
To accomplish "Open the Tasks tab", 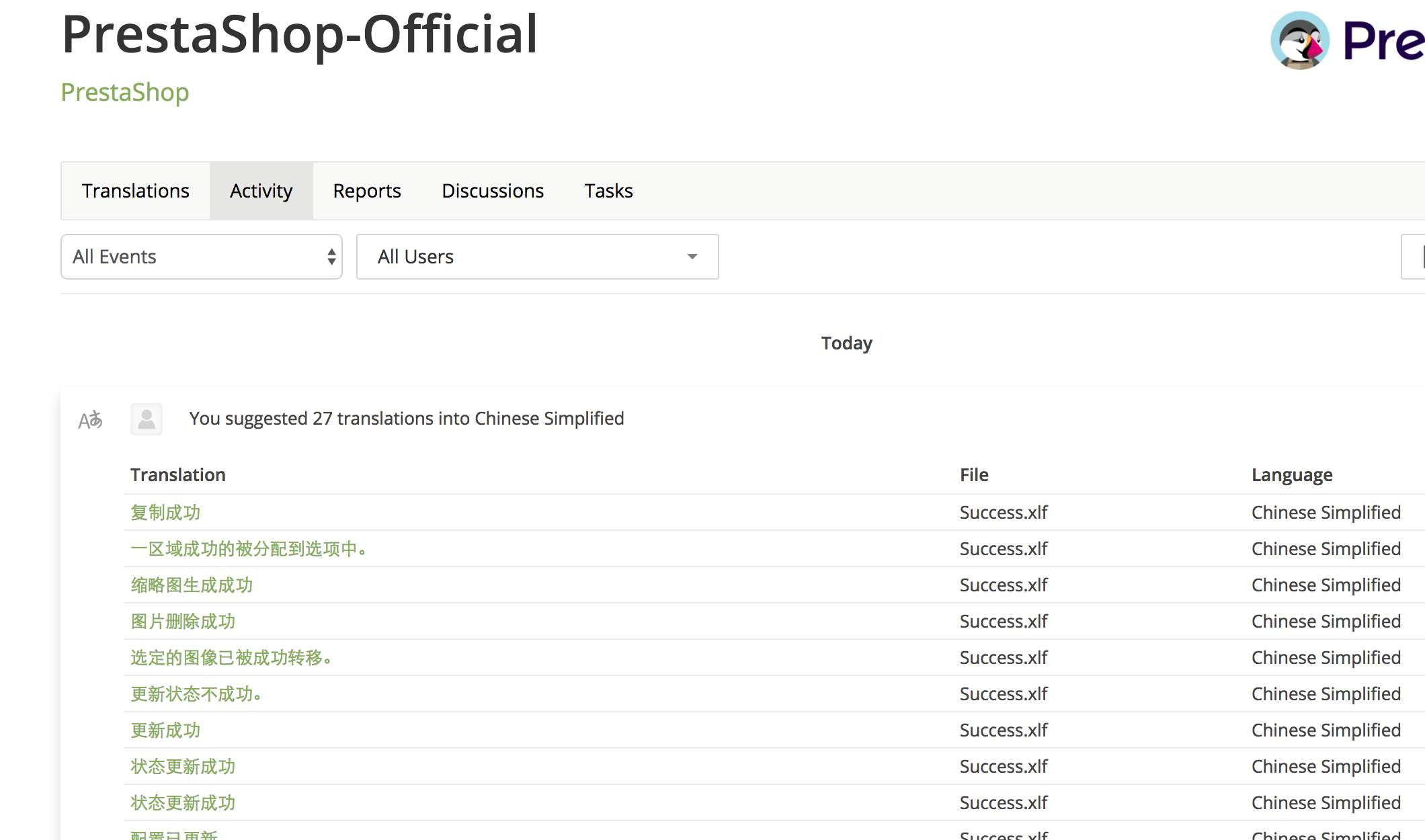I will point(608,191).
